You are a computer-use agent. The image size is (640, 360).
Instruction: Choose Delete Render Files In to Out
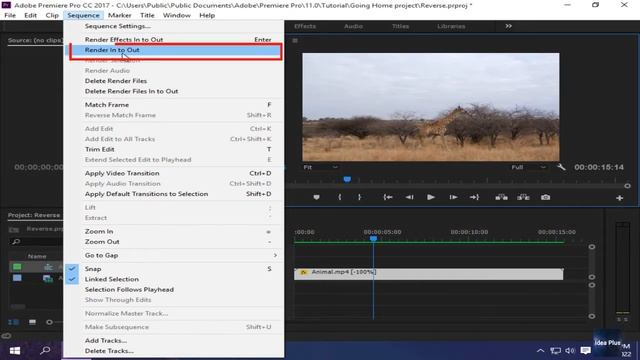(174, 91)
